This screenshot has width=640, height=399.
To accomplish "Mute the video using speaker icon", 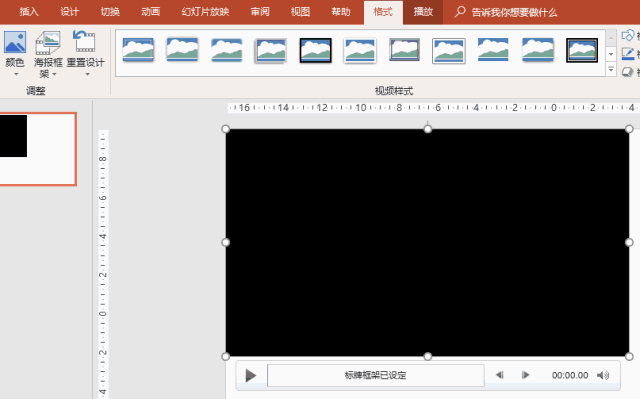I will (x=603, y=375).
